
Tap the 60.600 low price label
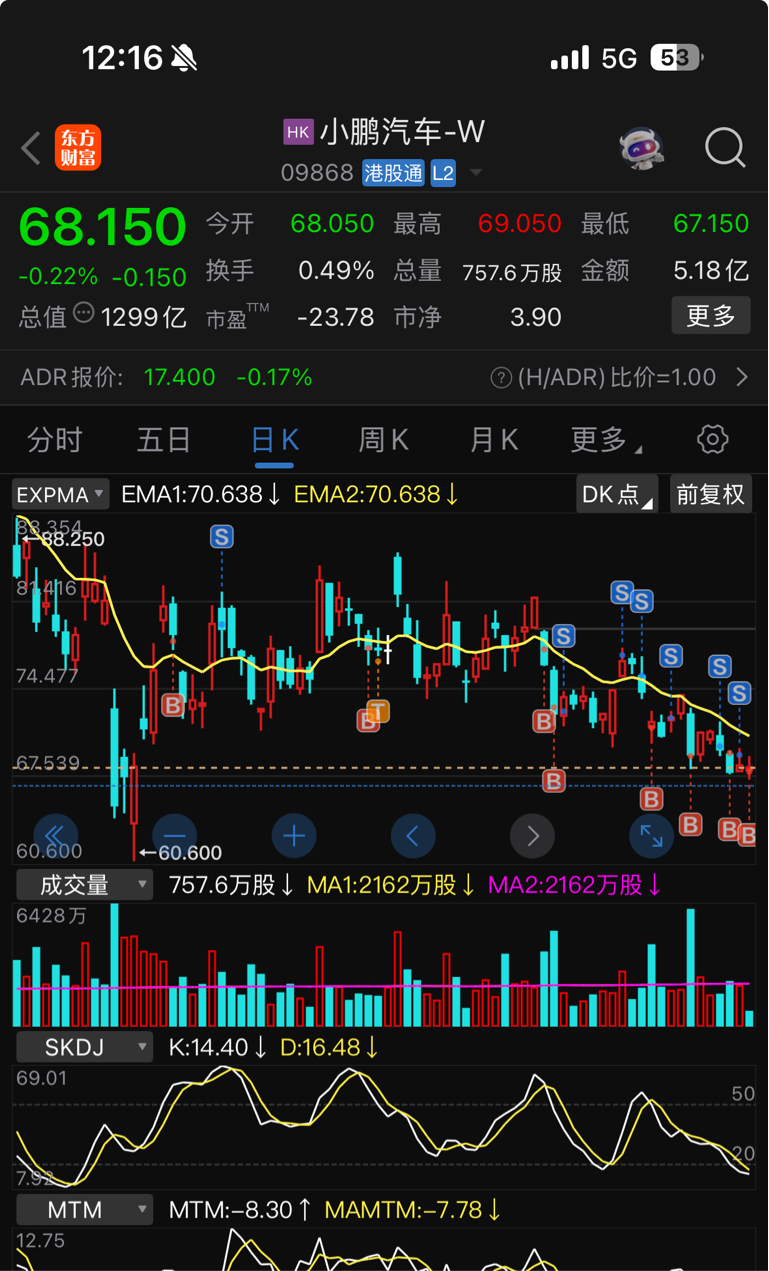190,853
